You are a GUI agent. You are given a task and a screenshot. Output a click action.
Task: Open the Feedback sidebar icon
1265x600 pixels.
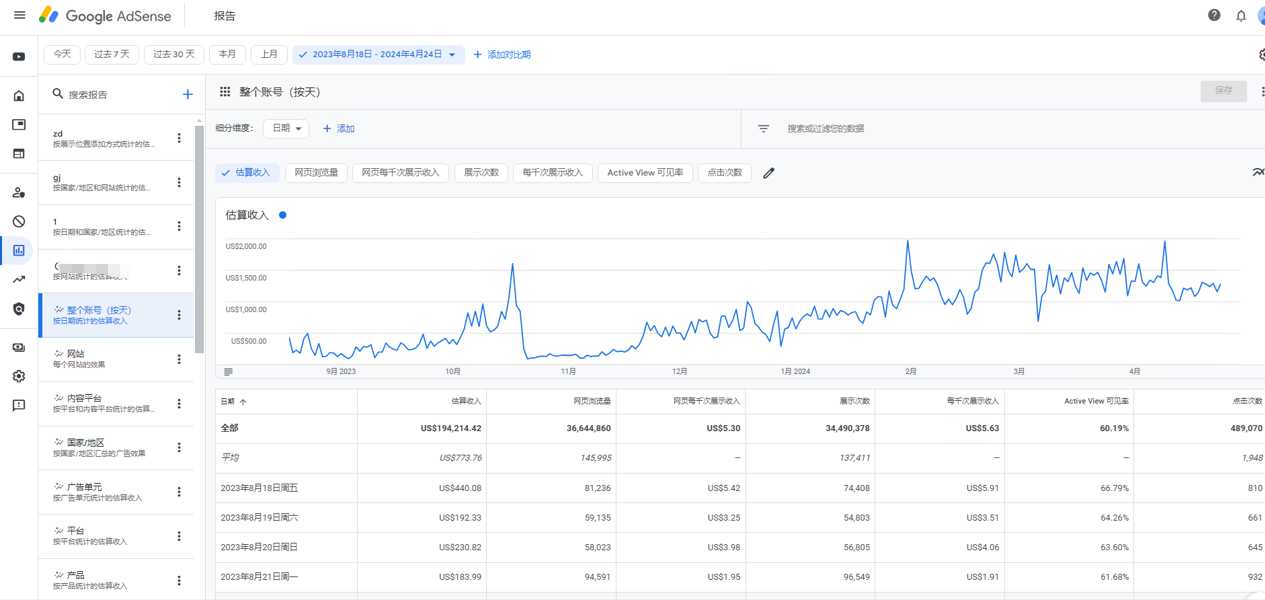[x=19, y=406]
